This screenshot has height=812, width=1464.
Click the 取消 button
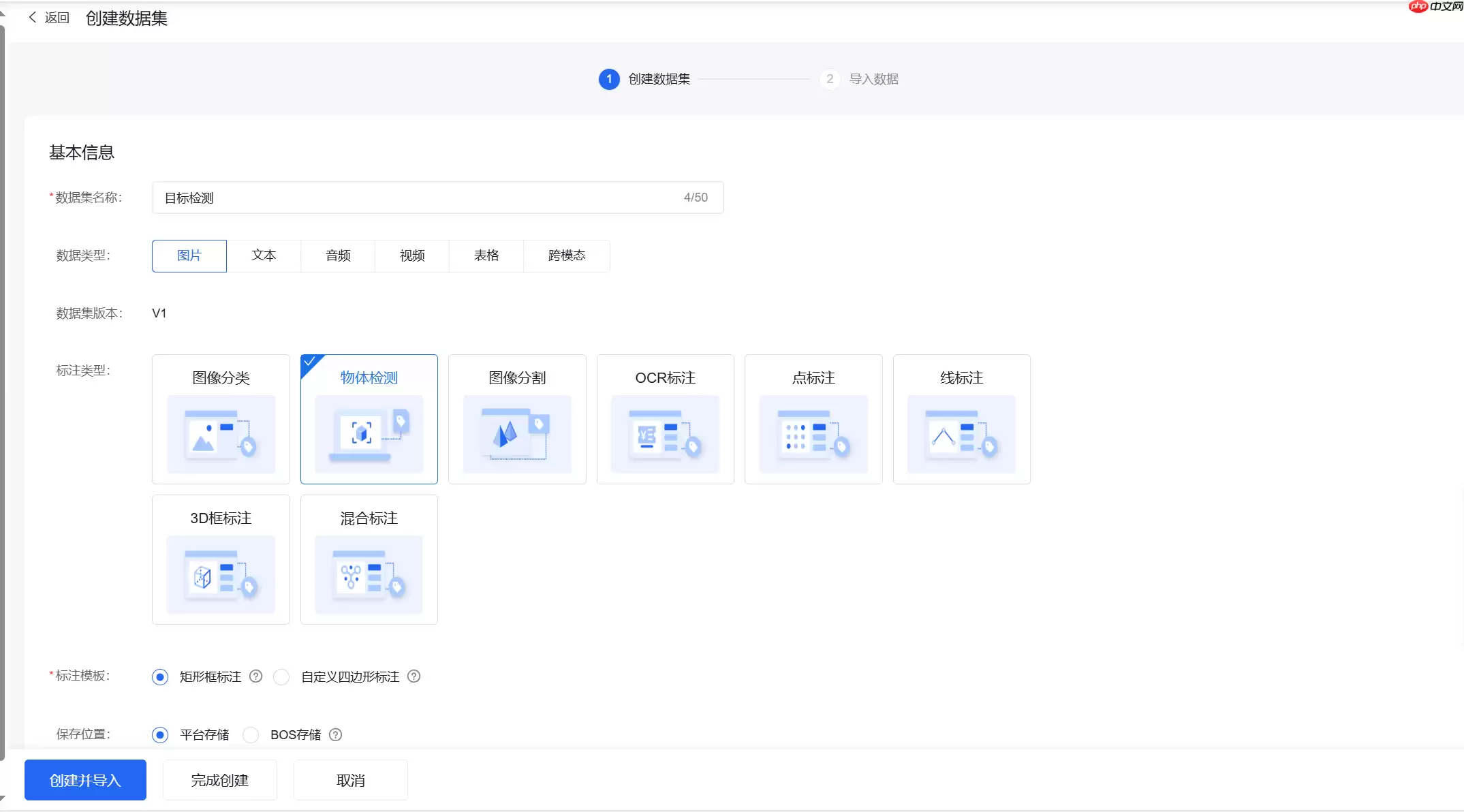(350, 779)
